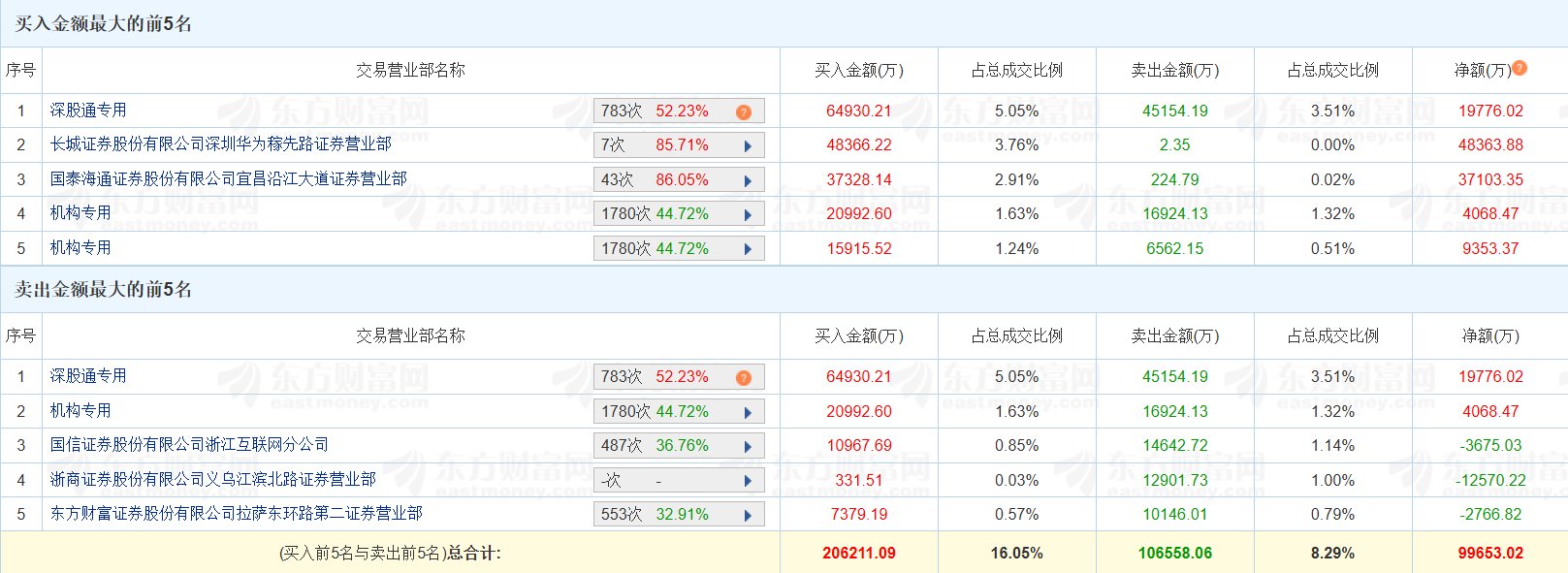Open 浙商证券义乌江滨北路营业部 link

click(213, 480)
